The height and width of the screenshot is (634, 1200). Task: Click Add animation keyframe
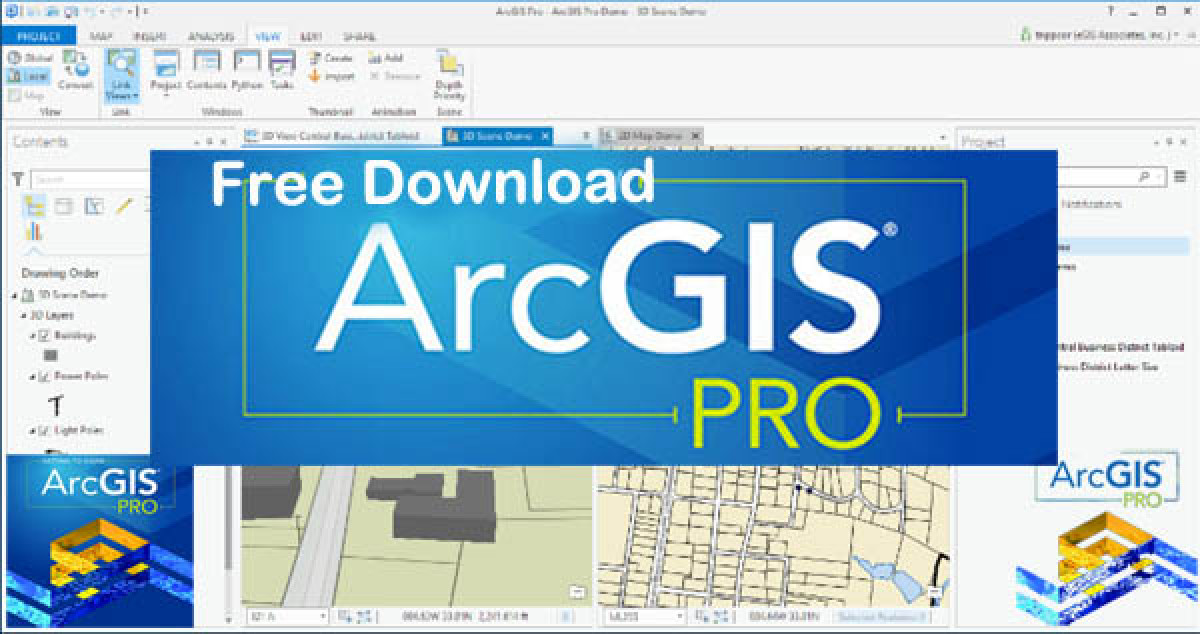[386, 59]
